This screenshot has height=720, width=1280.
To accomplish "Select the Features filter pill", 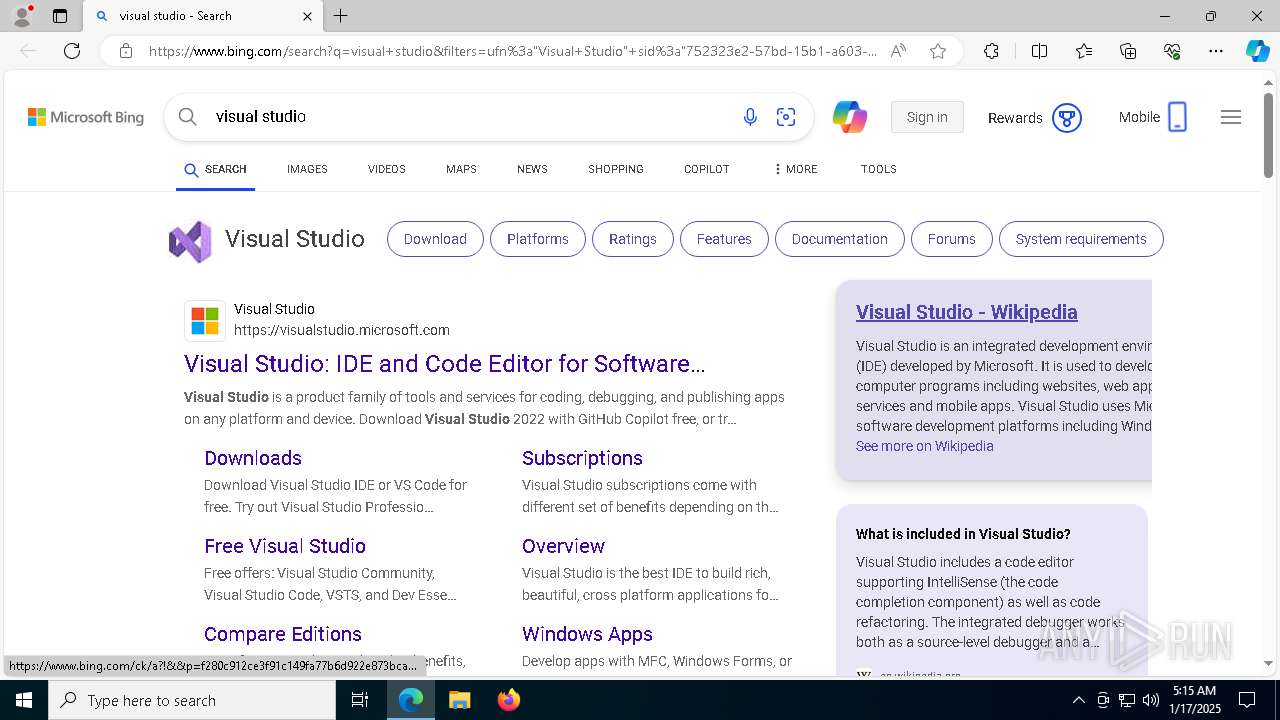I will [x=724, y=239].
